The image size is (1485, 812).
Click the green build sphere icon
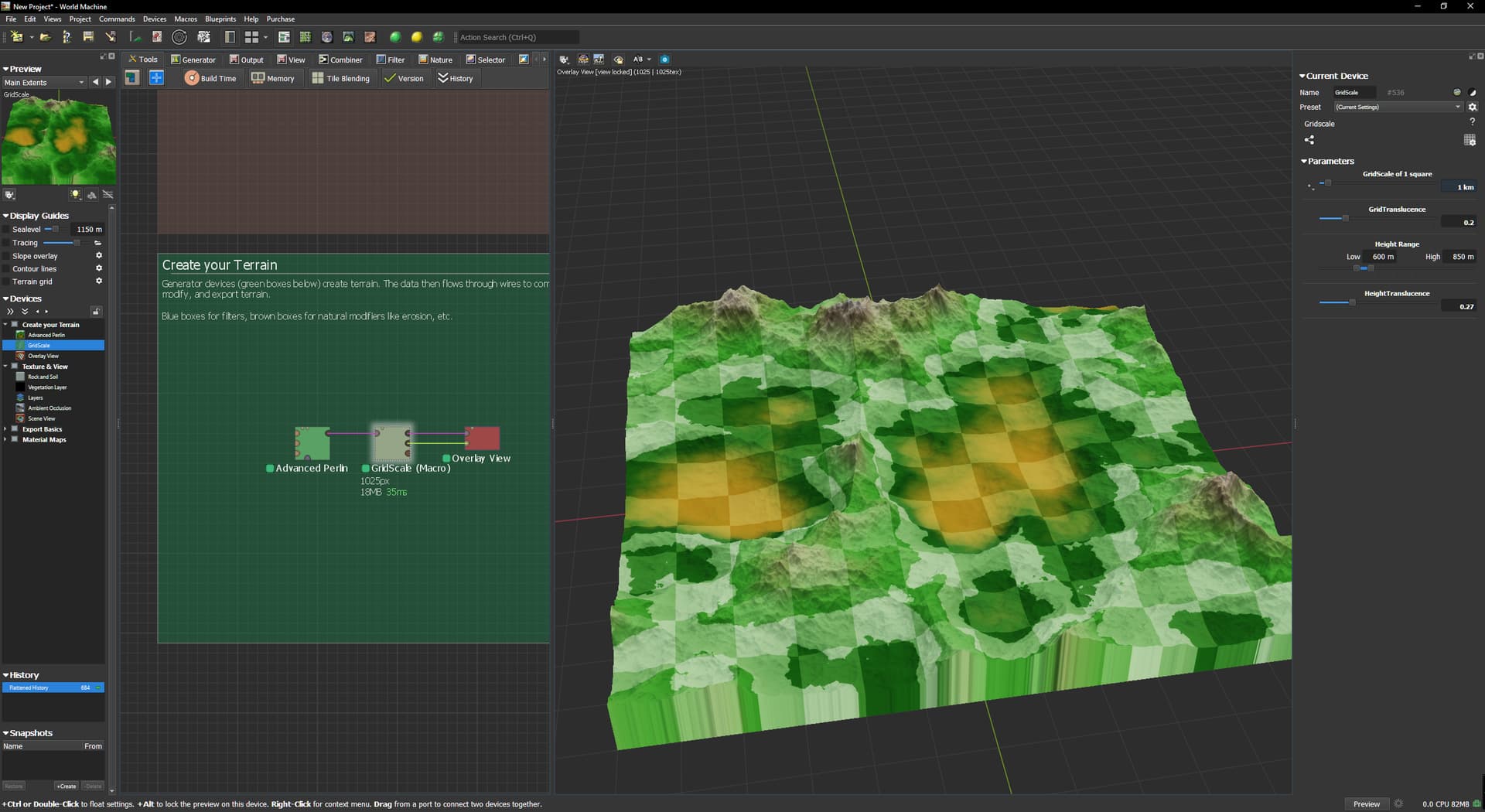click(395, 37)
